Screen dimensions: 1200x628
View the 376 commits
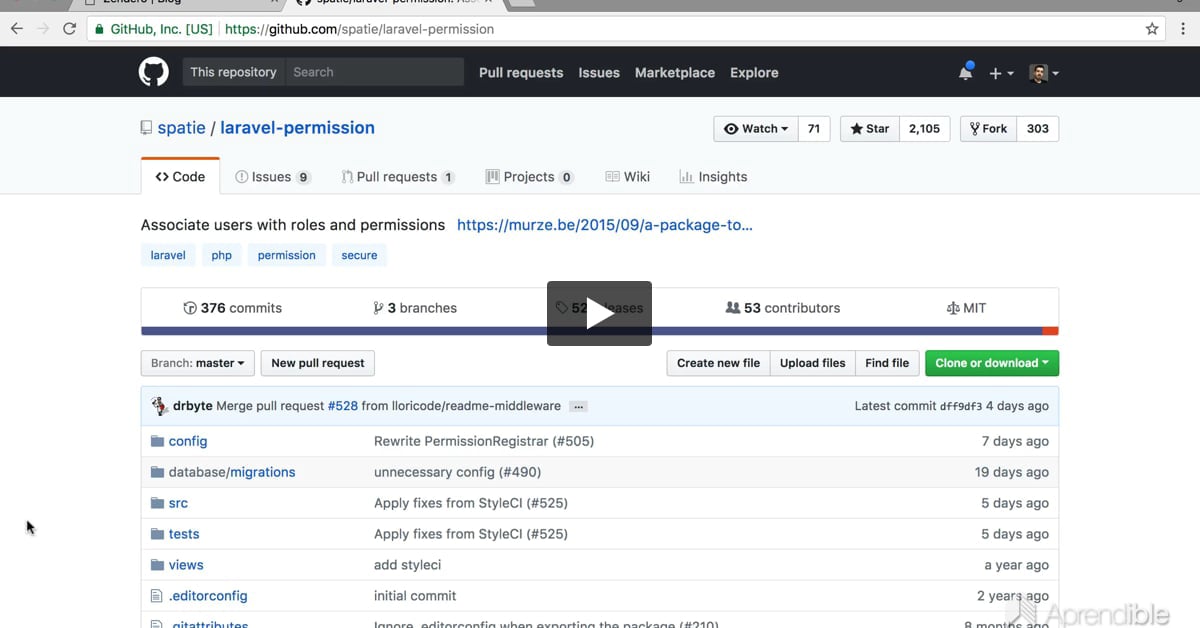coord(233,308)
